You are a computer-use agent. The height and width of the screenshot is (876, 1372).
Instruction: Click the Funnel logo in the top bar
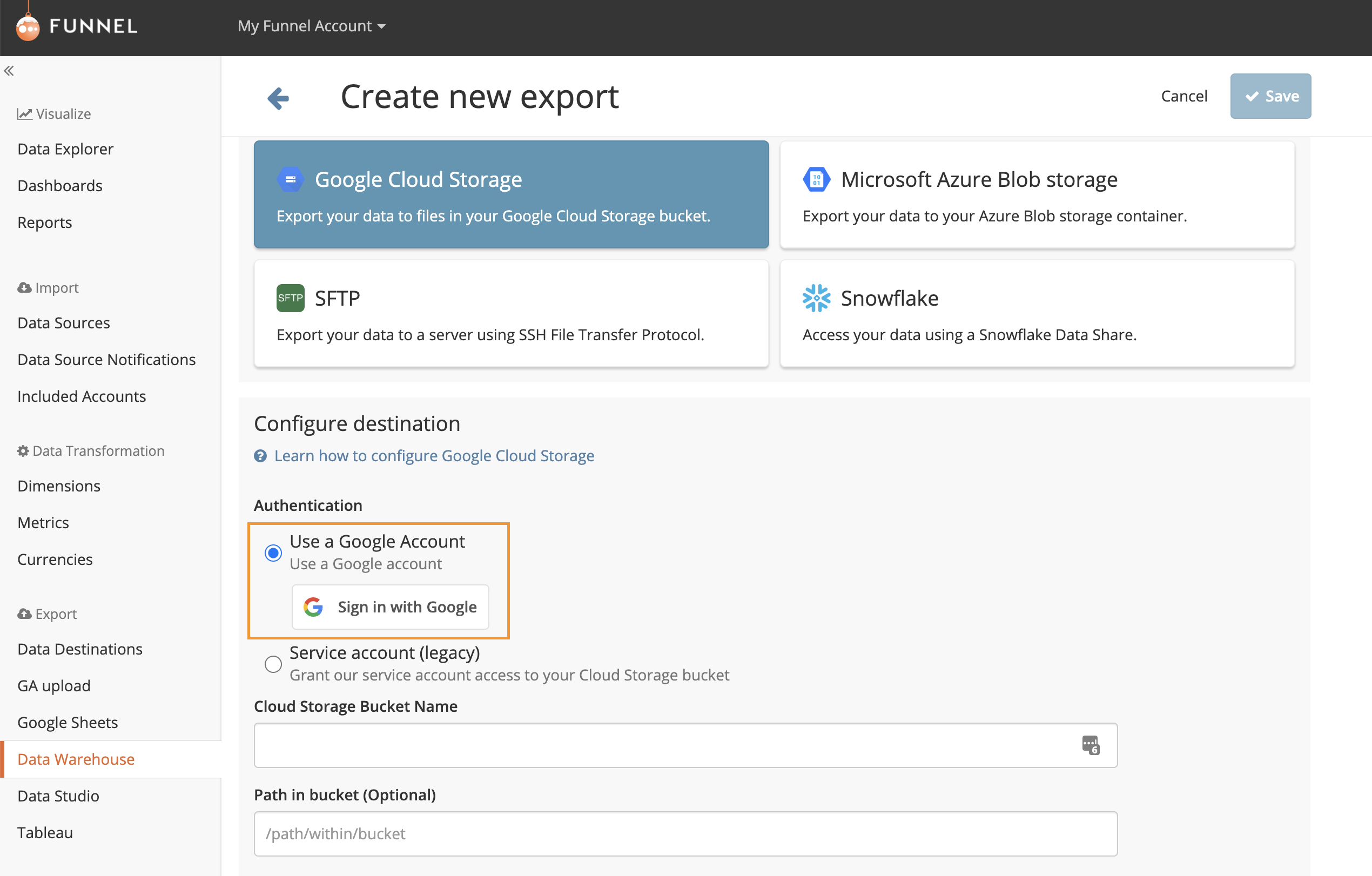[x=74, y=25]
